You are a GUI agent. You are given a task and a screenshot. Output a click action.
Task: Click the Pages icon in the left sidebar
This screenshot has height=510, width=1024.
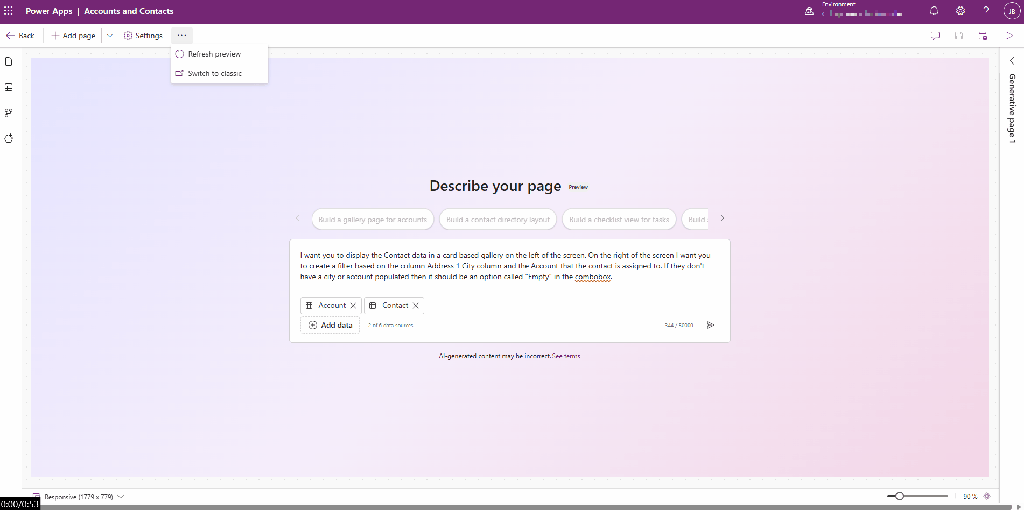point(9,61)
